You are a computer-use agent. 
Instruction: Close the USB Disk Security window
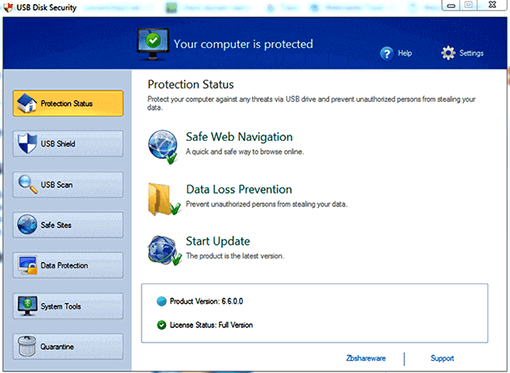tap(492, 5)
